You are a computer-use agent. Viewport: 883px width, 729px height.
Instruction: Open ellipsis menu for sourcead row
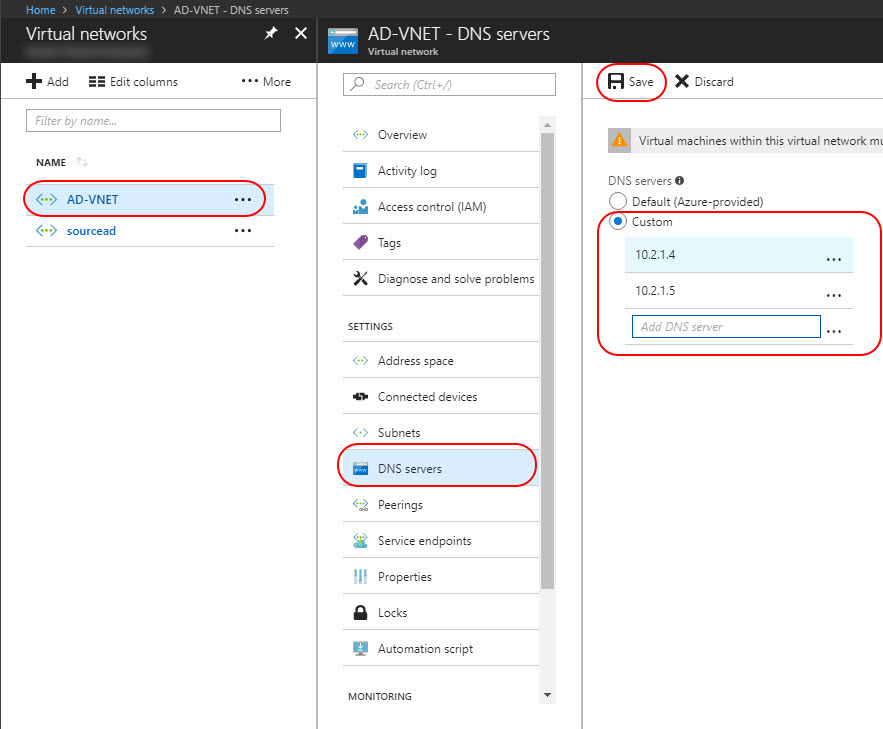(x=243, y=231)
